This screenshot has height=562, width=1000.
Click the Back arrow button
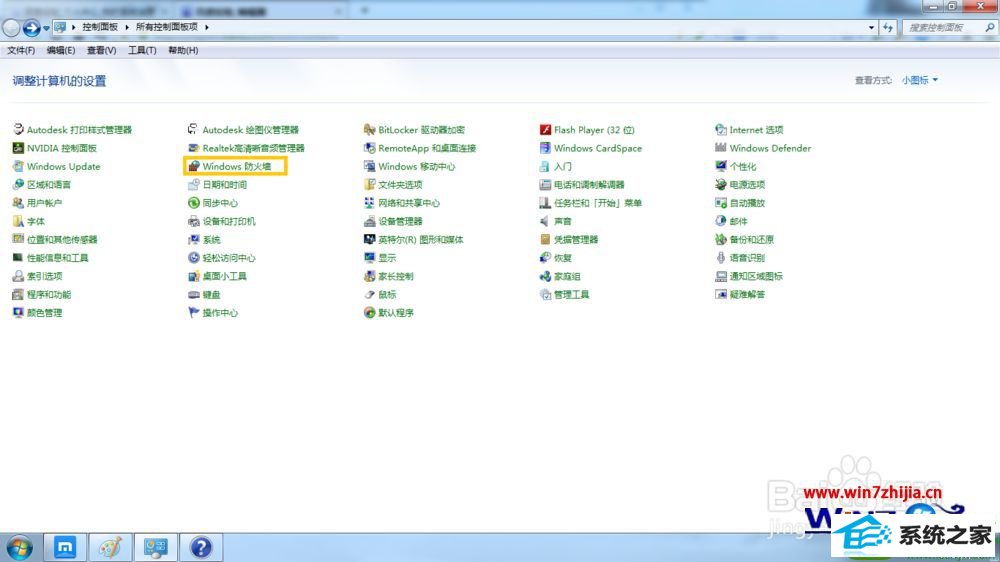(11, 27)
